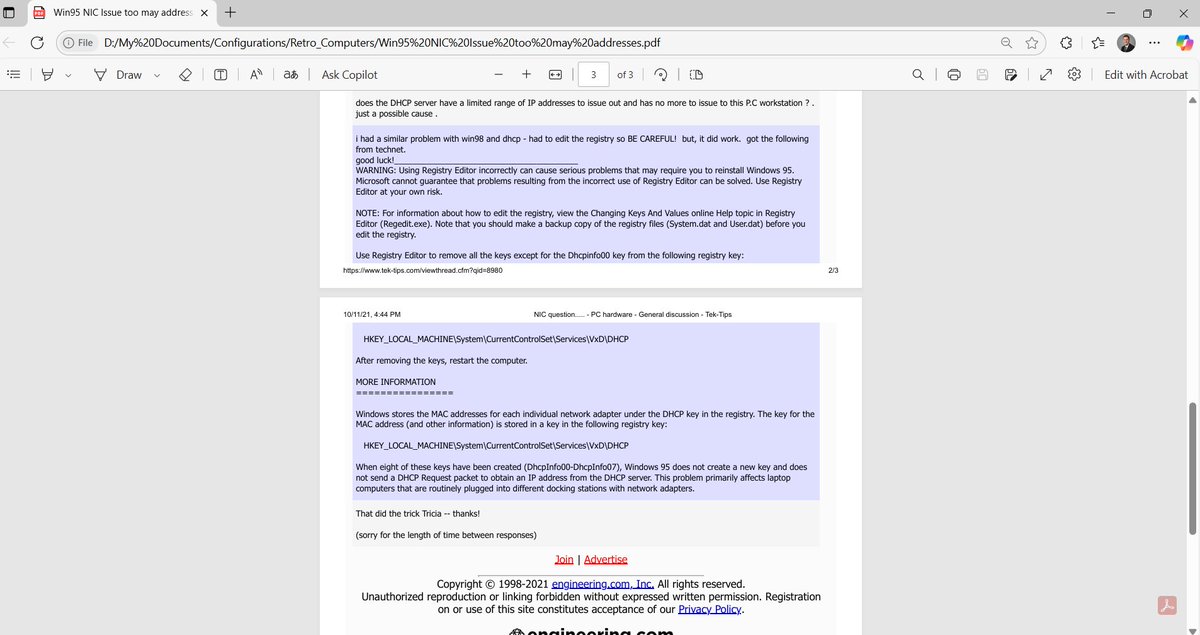
Task: Open PDF viewer settings gear
Action: coord(1075,74)
